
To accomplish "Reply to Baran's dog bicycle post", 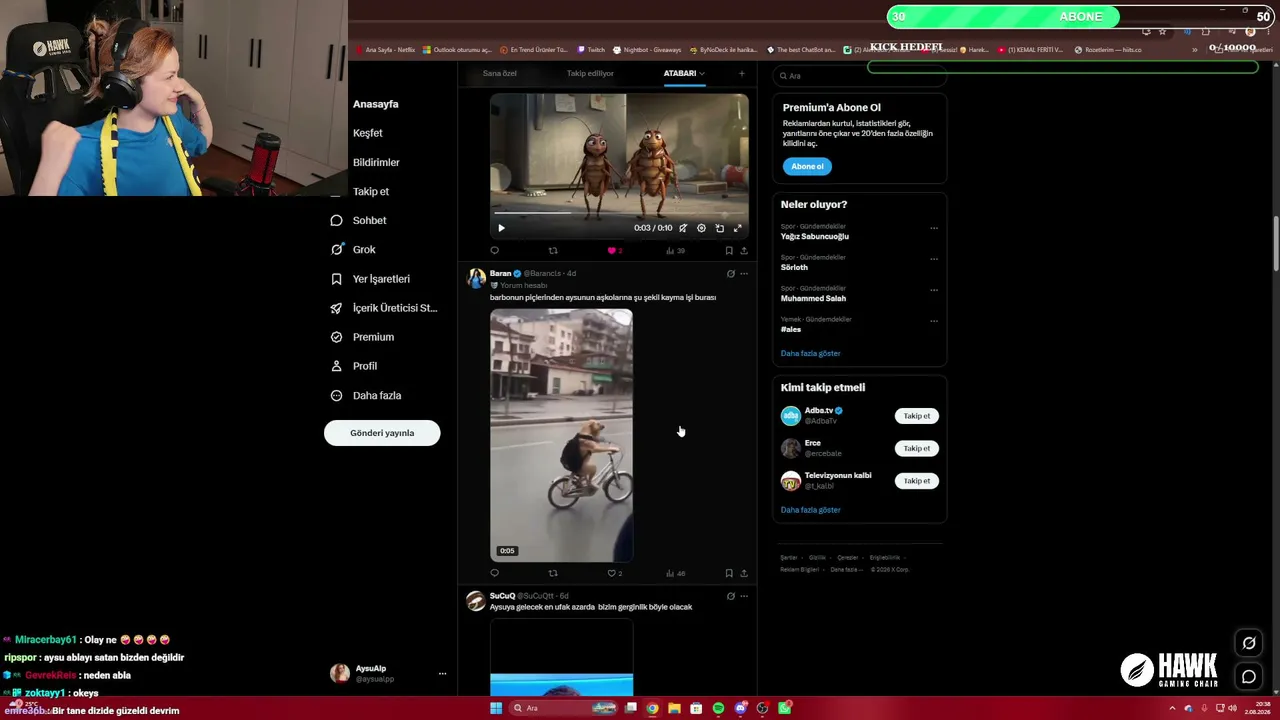I will click(x=494, y=573).
